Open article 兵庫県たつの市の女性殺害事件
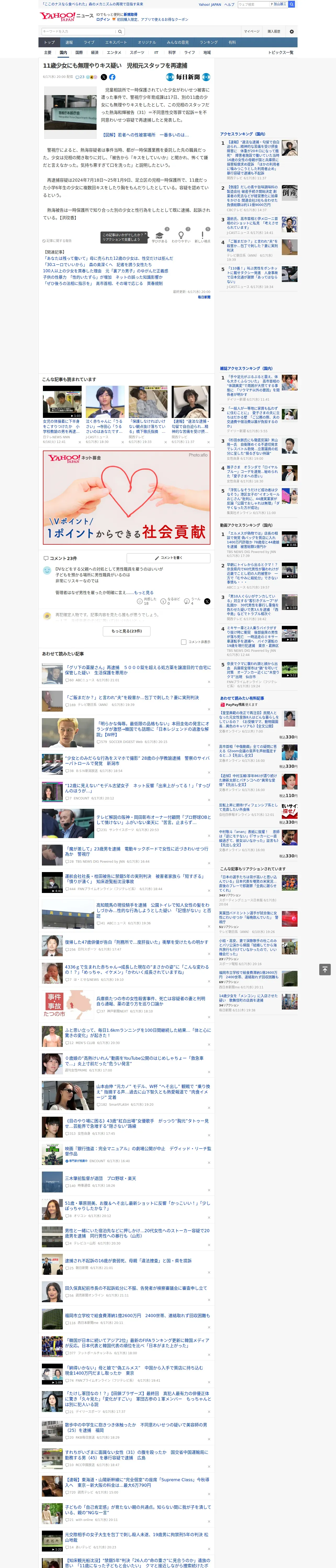 point(151,1001)
